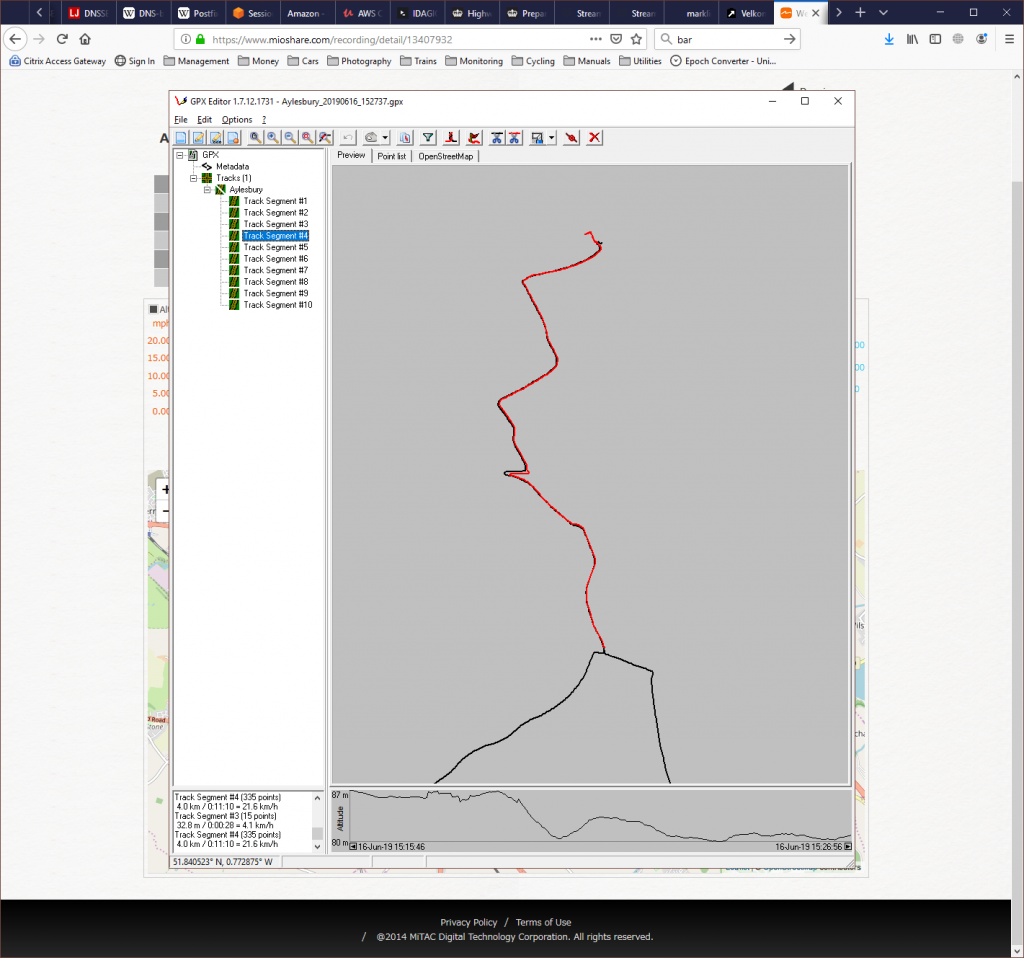Screen dimensions: 1024x958
Task: Click the Privacy Policy footer link
Action: pyautogui.click(x=468, y=922)
